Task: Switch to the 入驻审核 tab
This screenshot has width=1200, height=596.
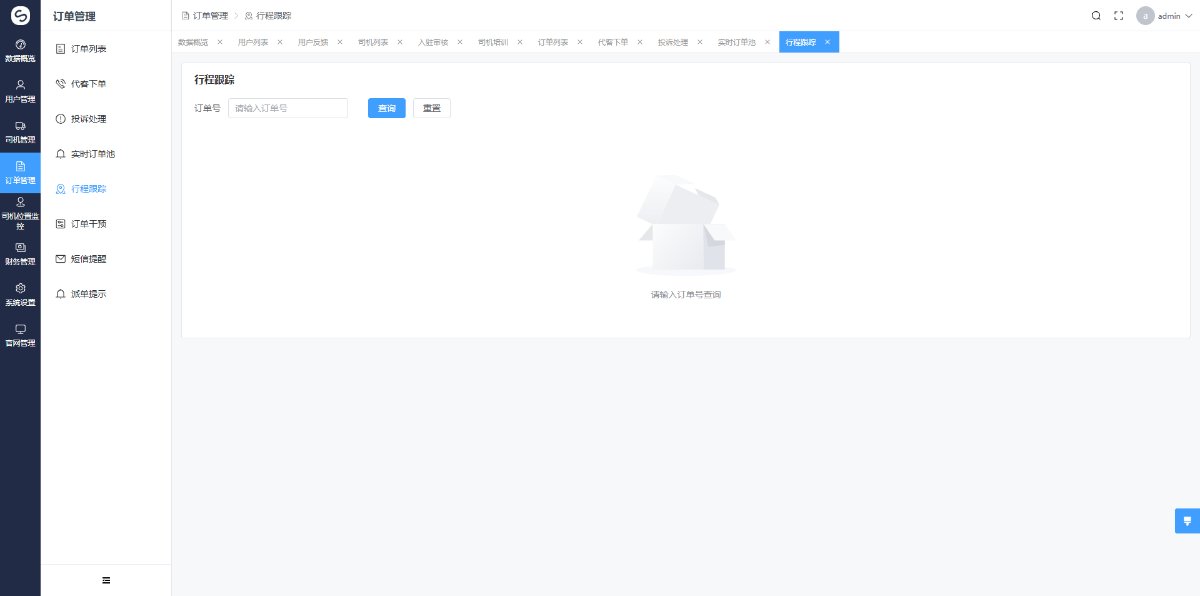Action: [x=433, y=42]
